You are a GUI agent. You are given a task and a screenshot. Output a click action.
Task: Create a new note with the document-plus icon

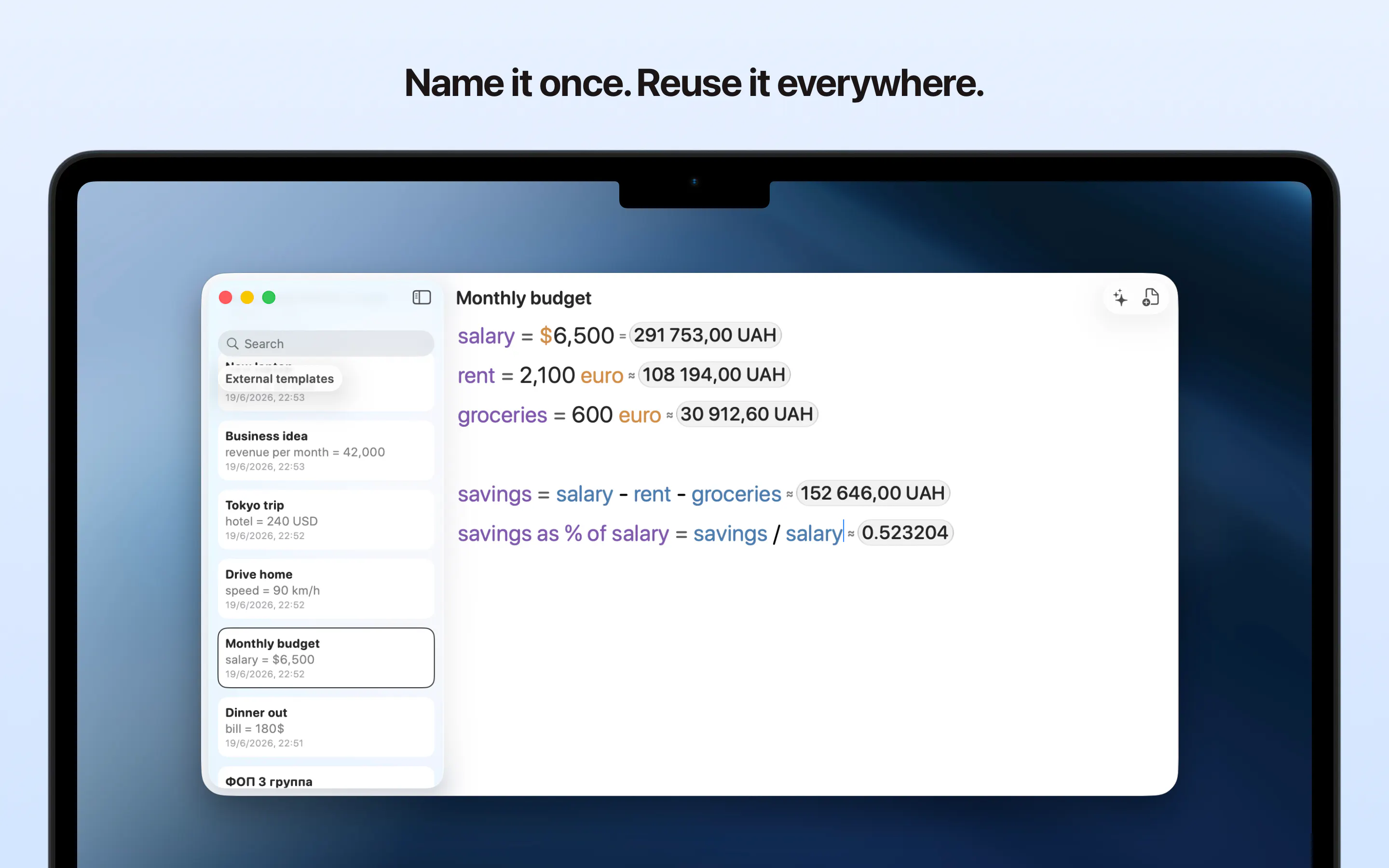click(1150, 298)
